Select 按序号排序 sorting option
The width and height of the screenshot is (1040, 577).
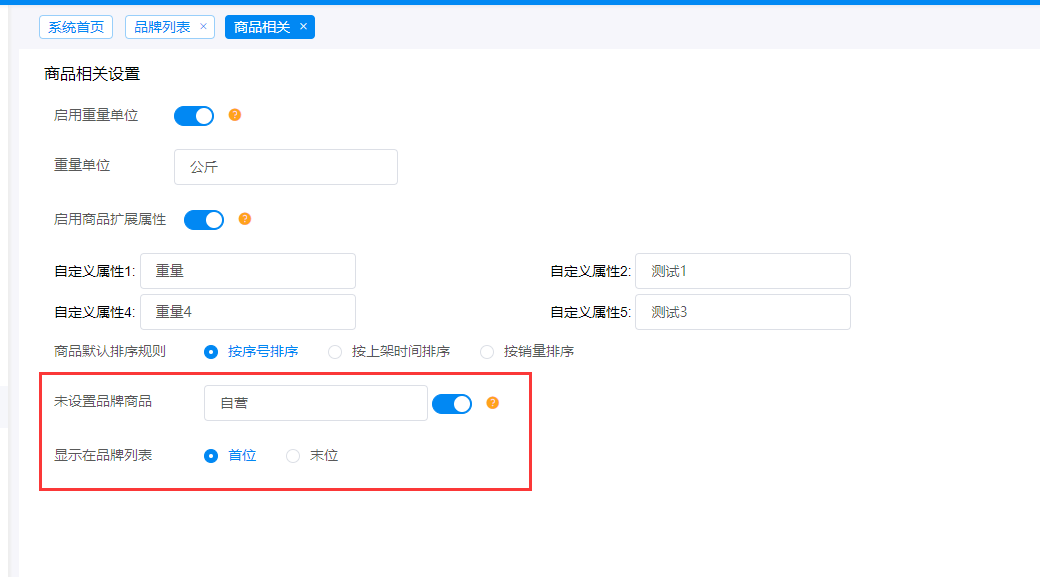tap(211, 352)
